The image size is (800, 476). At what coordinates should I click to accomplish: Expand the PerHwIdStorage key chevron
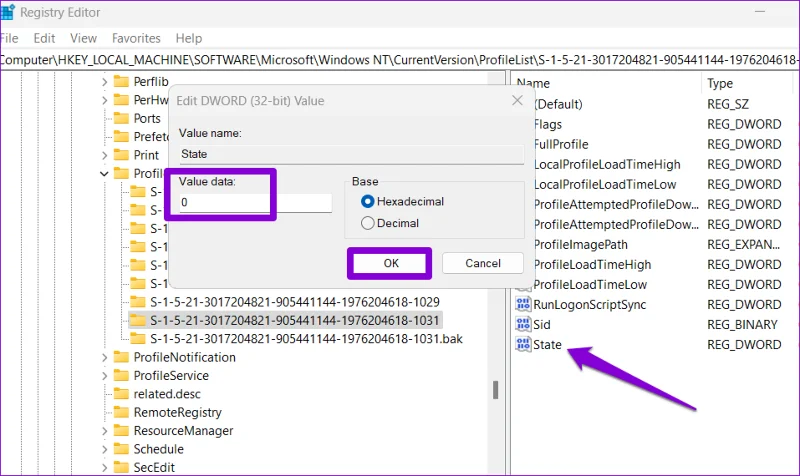[x=104, y=100]
